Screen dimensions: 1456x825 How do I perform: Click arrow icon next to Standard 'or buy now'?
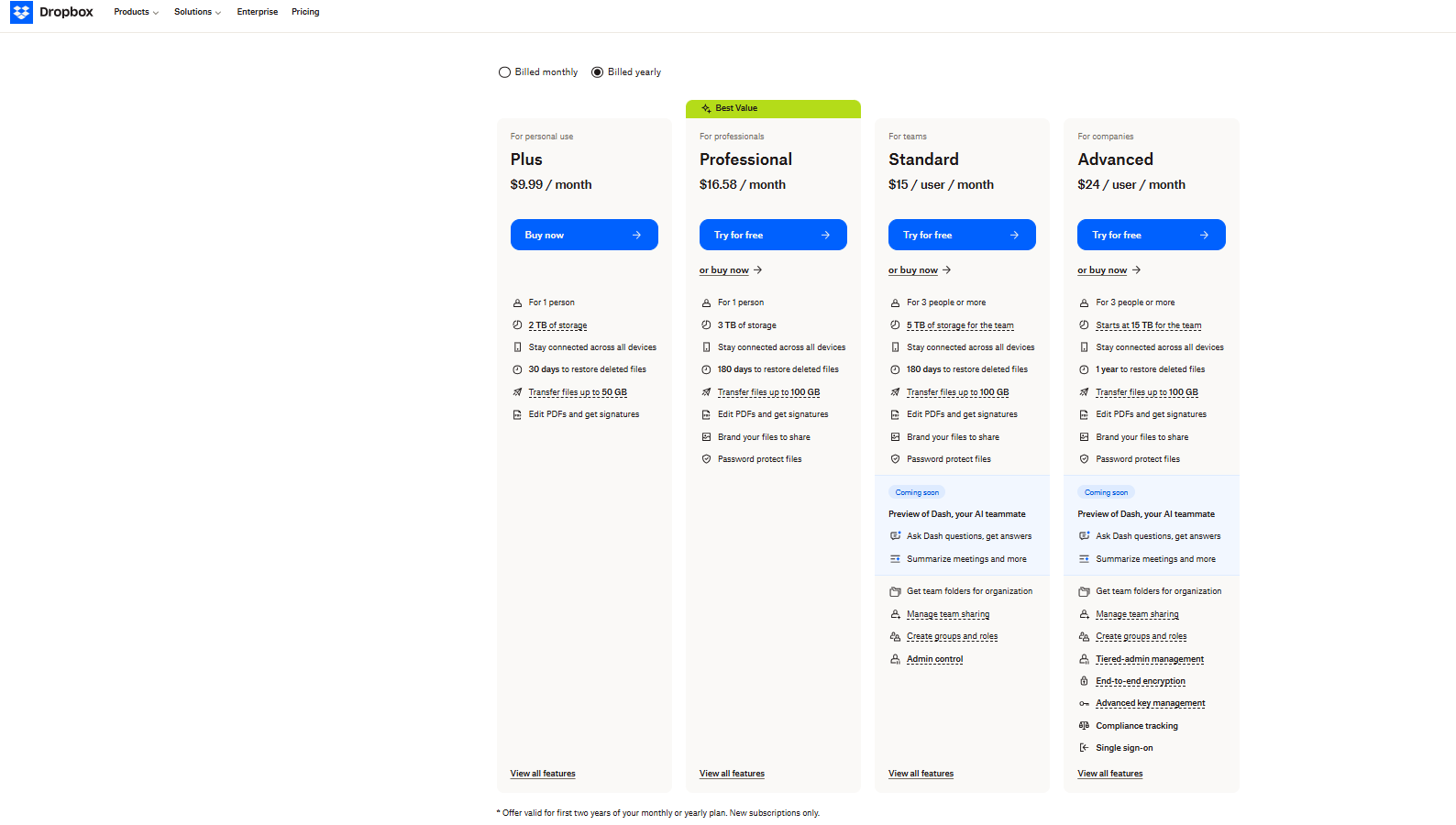947,270
